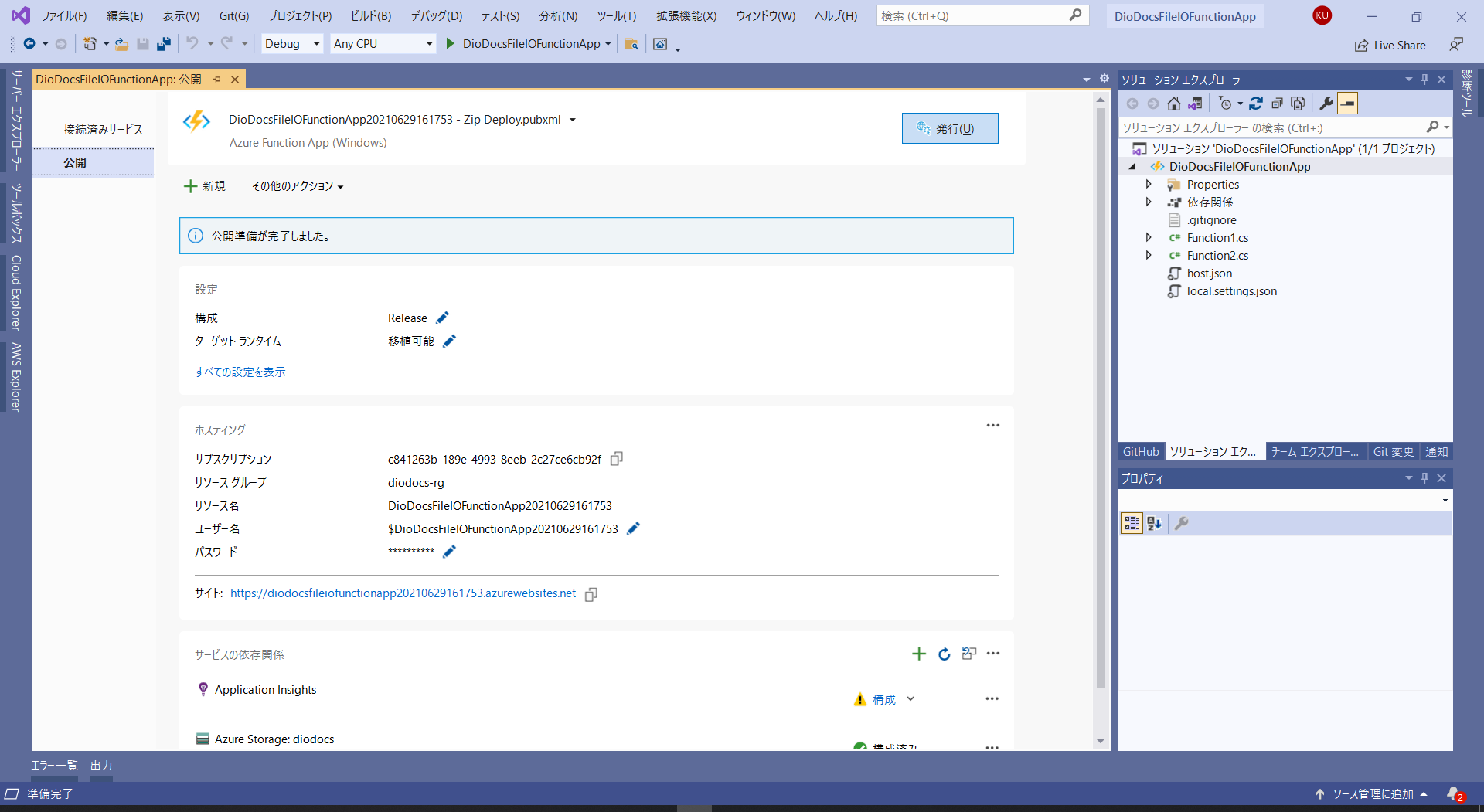Add a service dependency with the green plus
Screen dimensions: 1484x812
[x=919, y=654]
